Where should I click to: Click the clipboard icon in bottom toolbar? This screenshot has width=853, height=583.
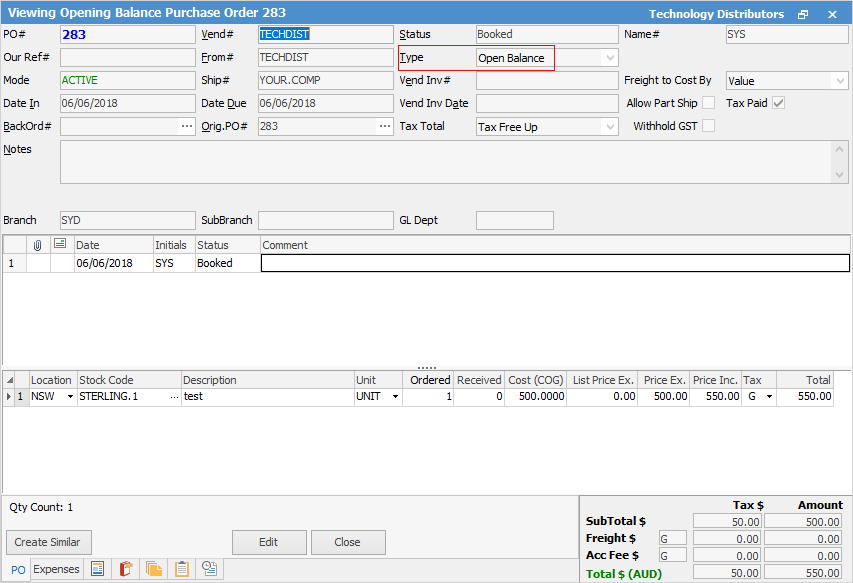tap(181, 568)
